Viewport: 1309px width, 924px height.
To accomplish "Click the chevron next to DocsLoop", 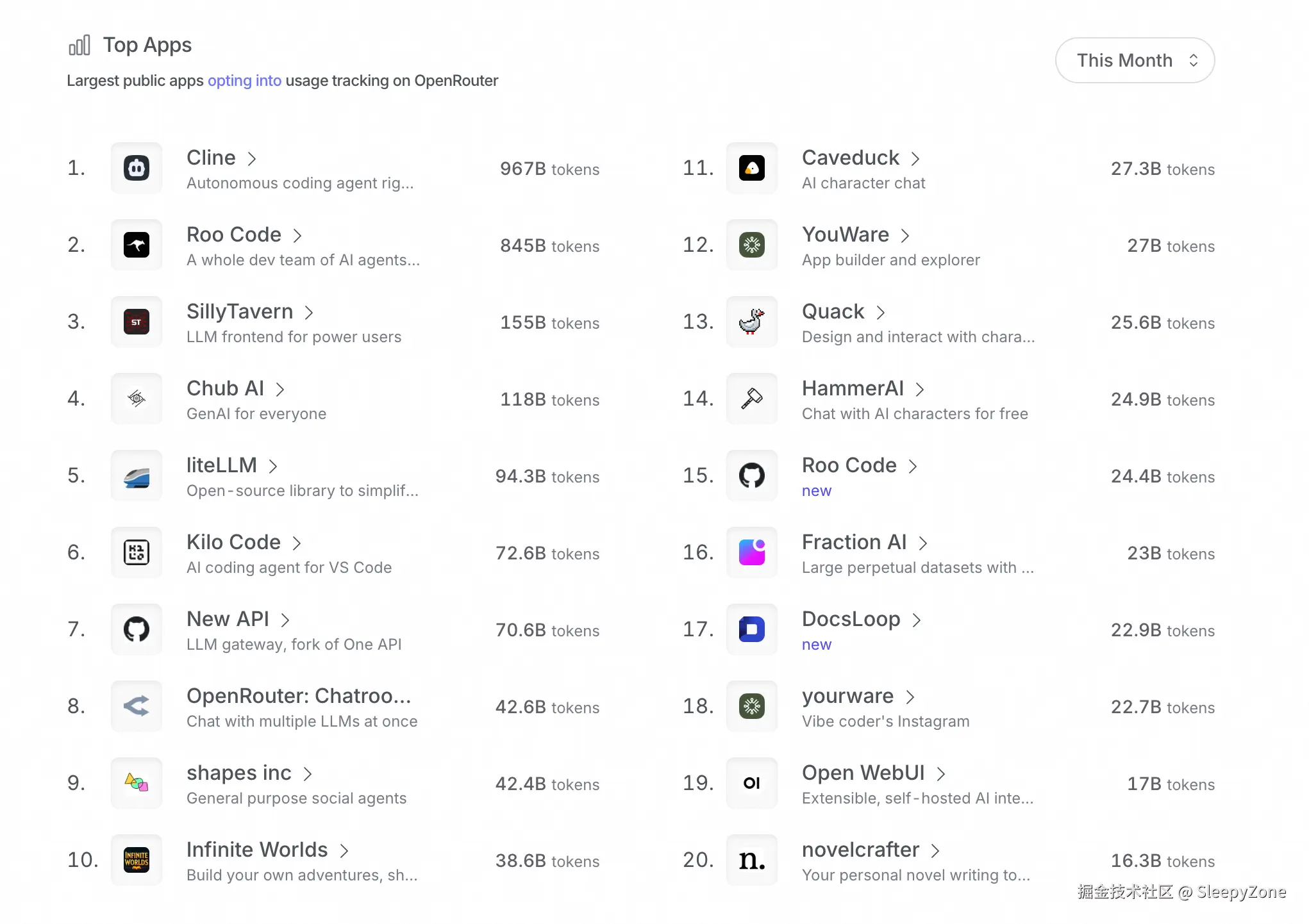I will coord(917,620).
